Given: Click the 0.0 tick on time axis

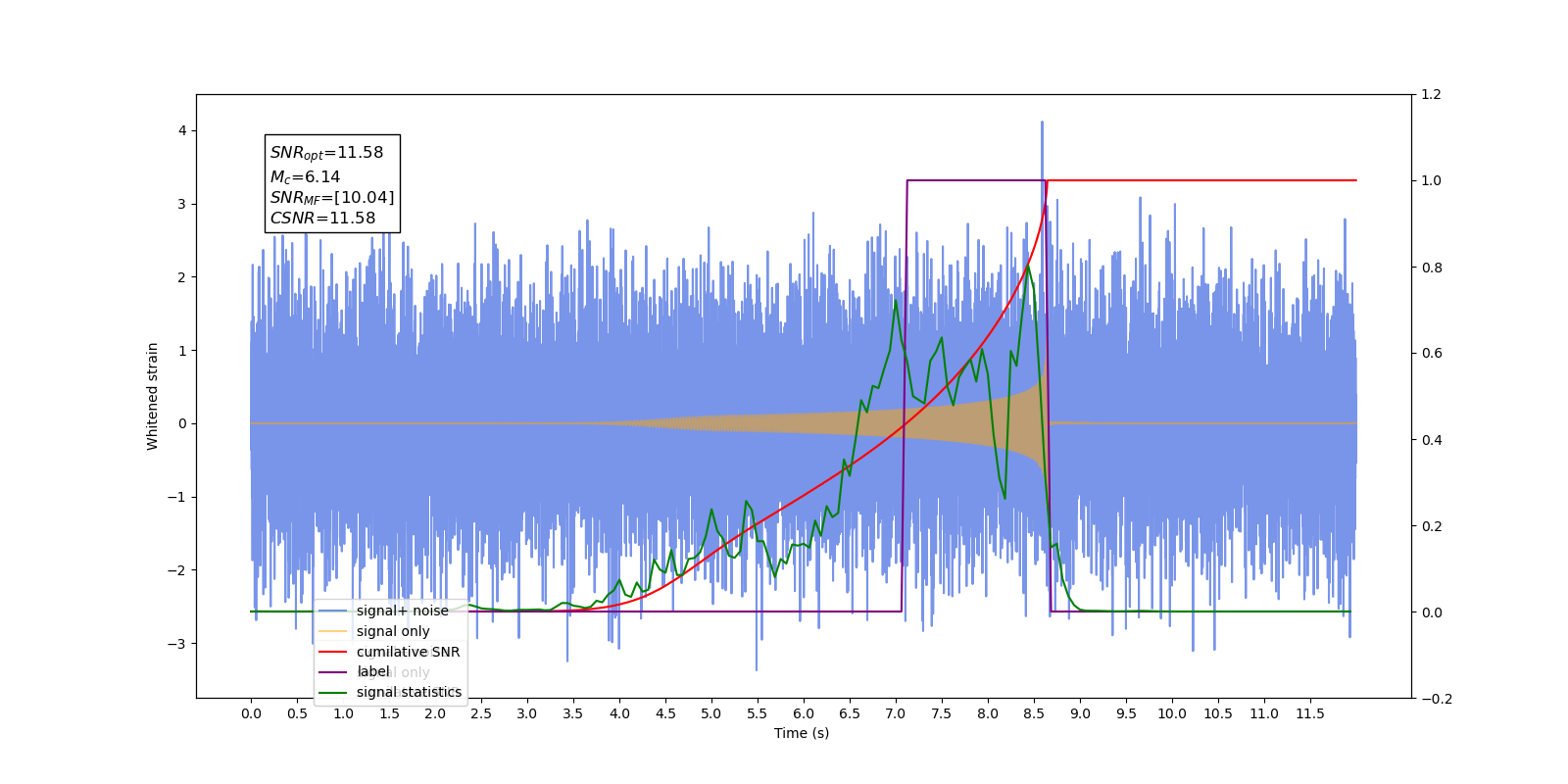Looking at the screenshot, I should (251, 713).
